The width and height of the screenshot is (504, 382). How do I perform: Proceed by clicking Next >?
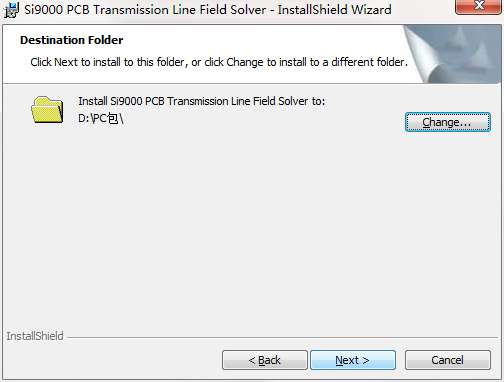(x=353, y=360)
